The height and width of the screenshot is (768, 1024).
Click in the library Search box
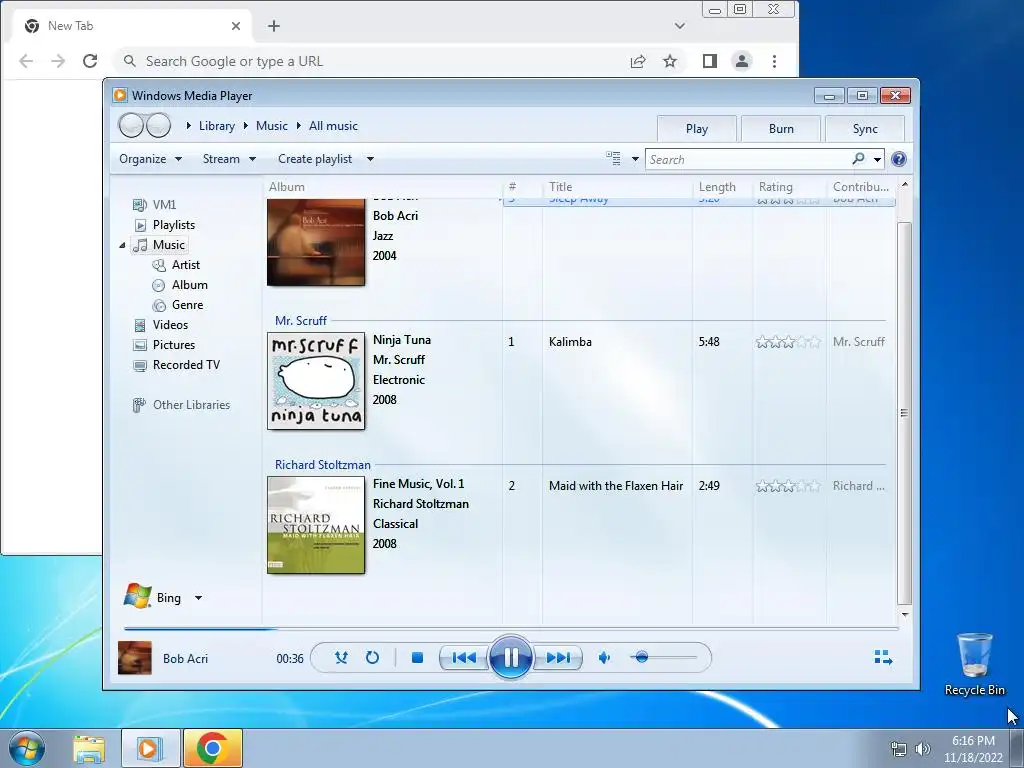748,159
